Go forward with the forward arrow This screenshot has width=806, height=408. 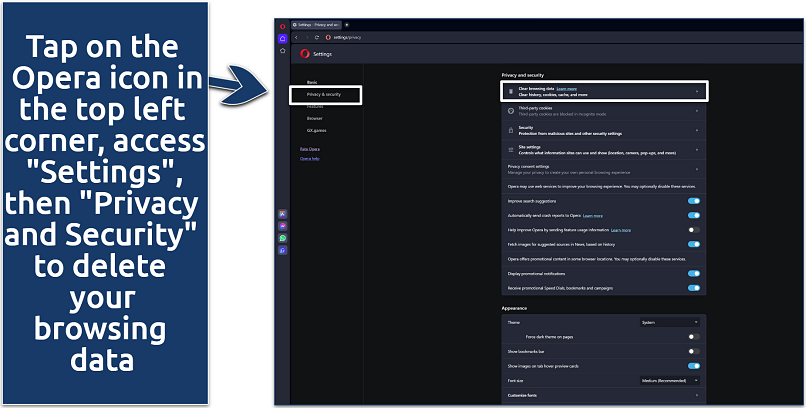(307, 38)
